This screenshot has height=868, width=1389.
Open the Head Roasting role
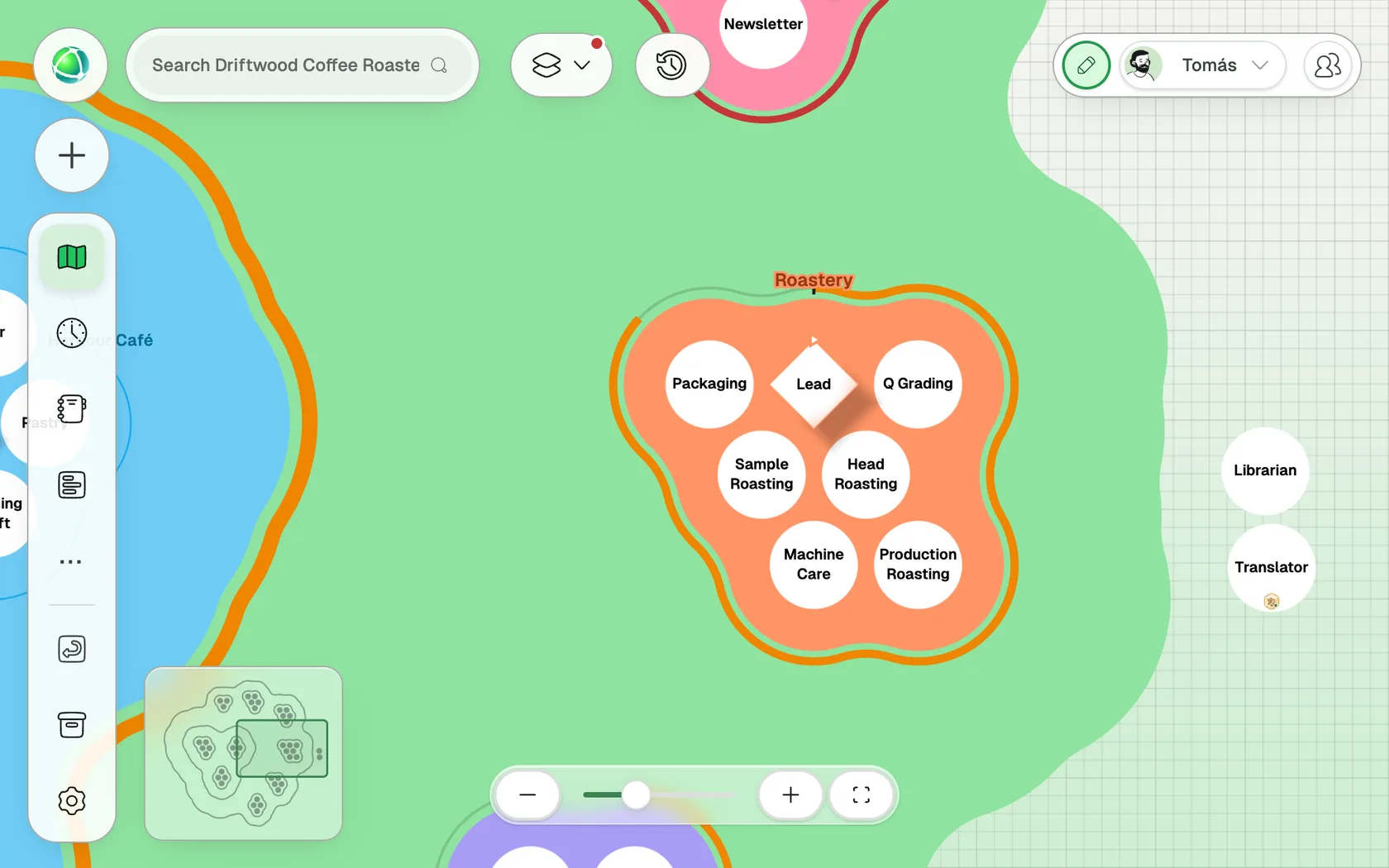[866, 475]
